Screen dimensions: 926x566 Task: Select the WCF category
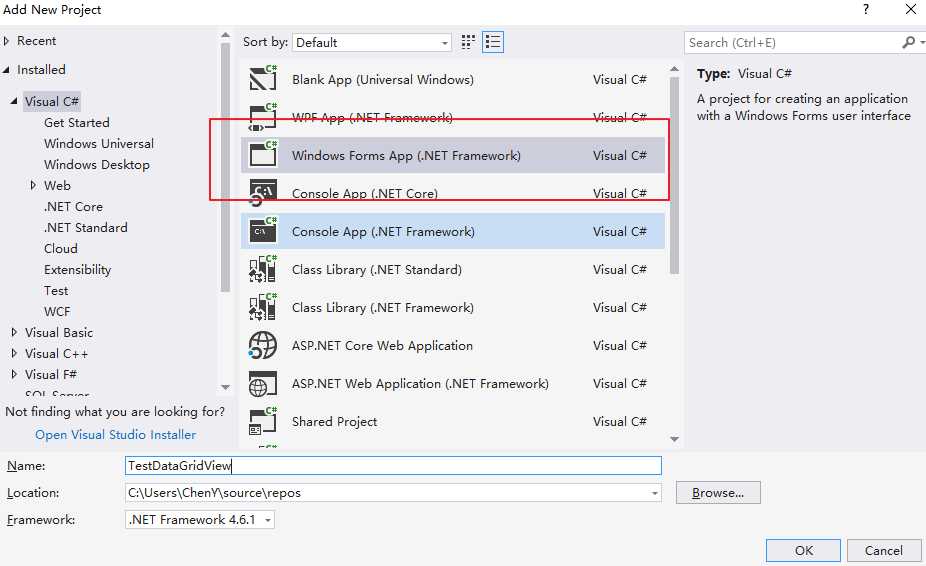tap(57, 311)
